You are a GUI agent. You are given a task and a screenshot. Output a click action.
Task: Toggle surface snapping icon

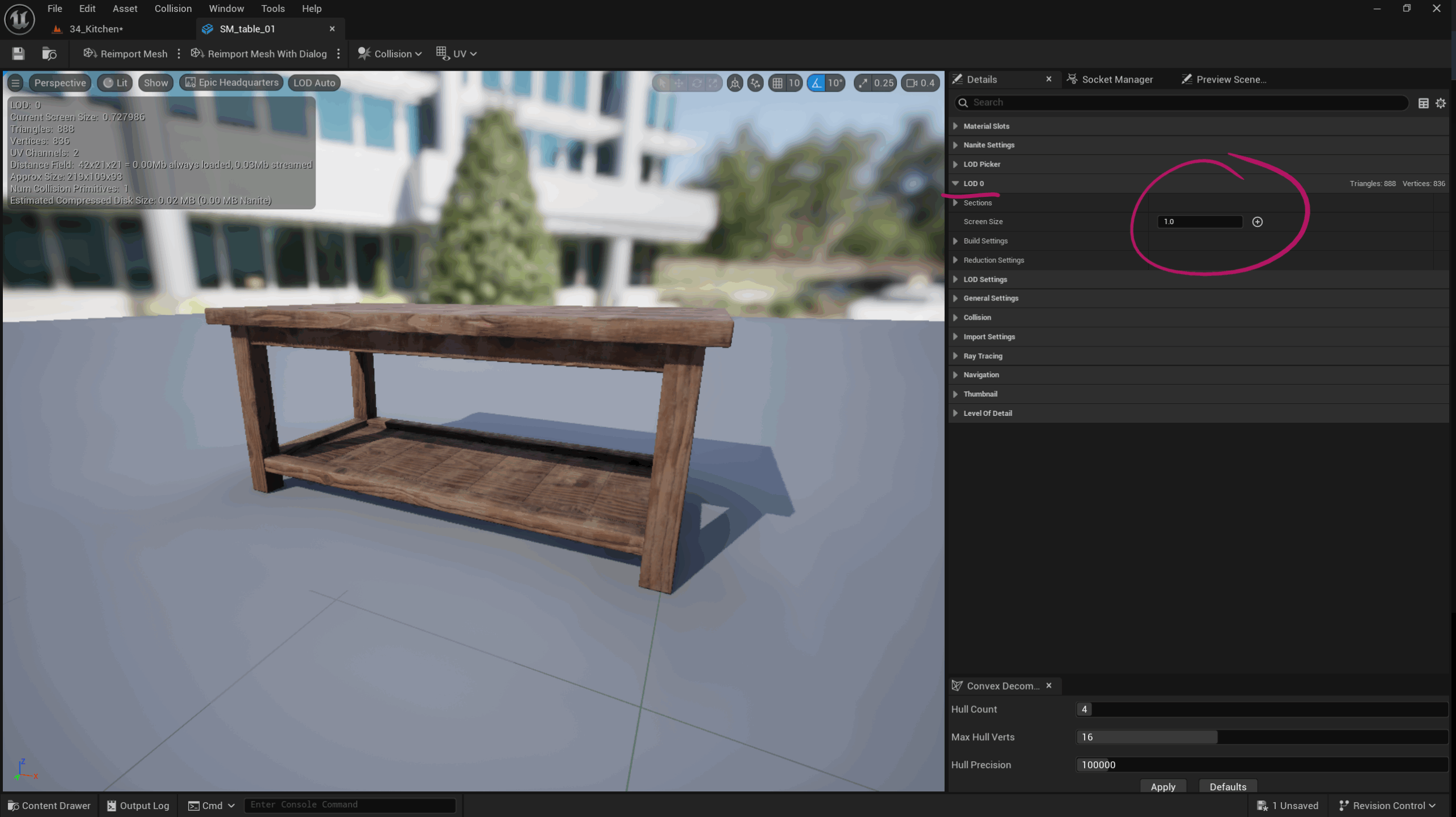755,83
